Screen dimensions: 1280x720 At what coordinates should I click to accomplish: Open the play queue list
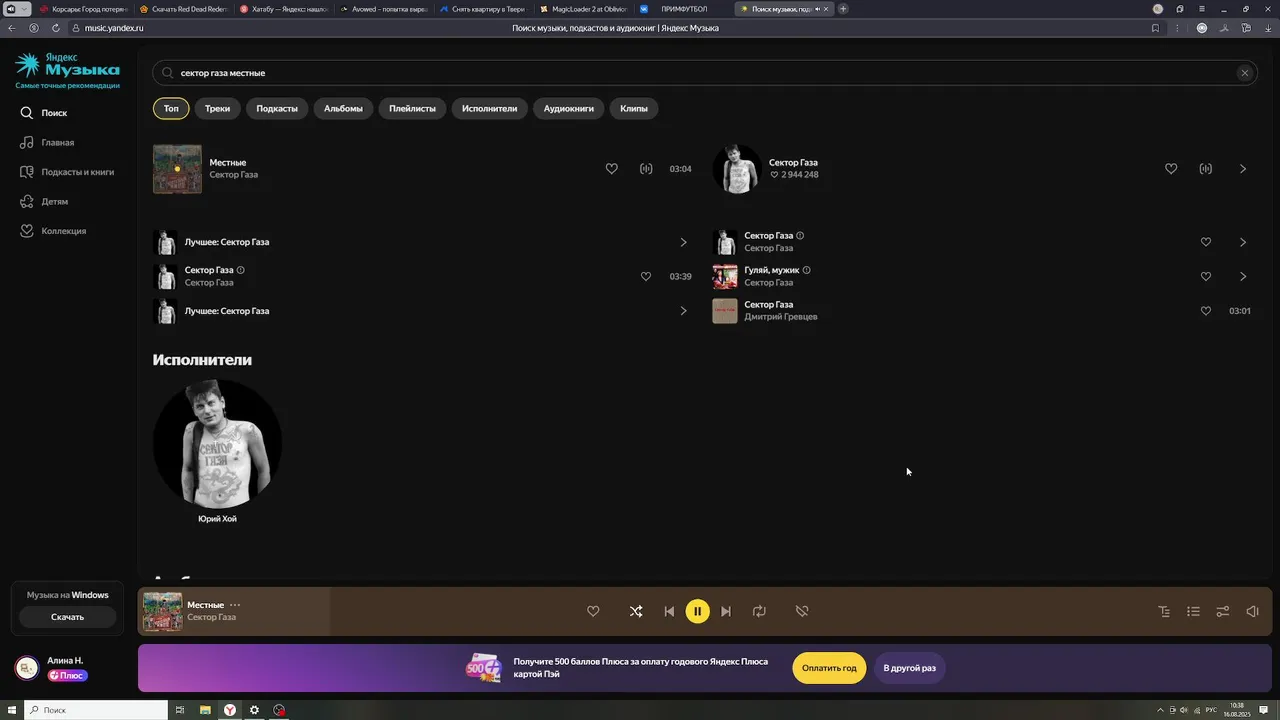(1193, 611)
